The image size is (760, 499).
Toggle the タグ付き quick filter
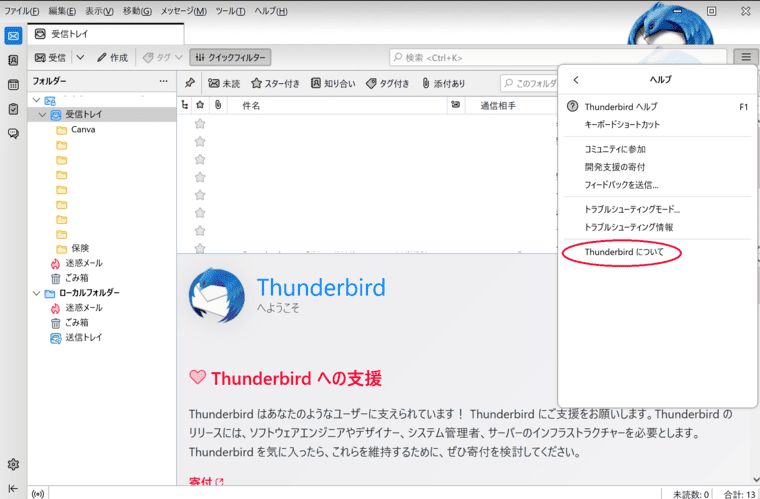[388, 83]
